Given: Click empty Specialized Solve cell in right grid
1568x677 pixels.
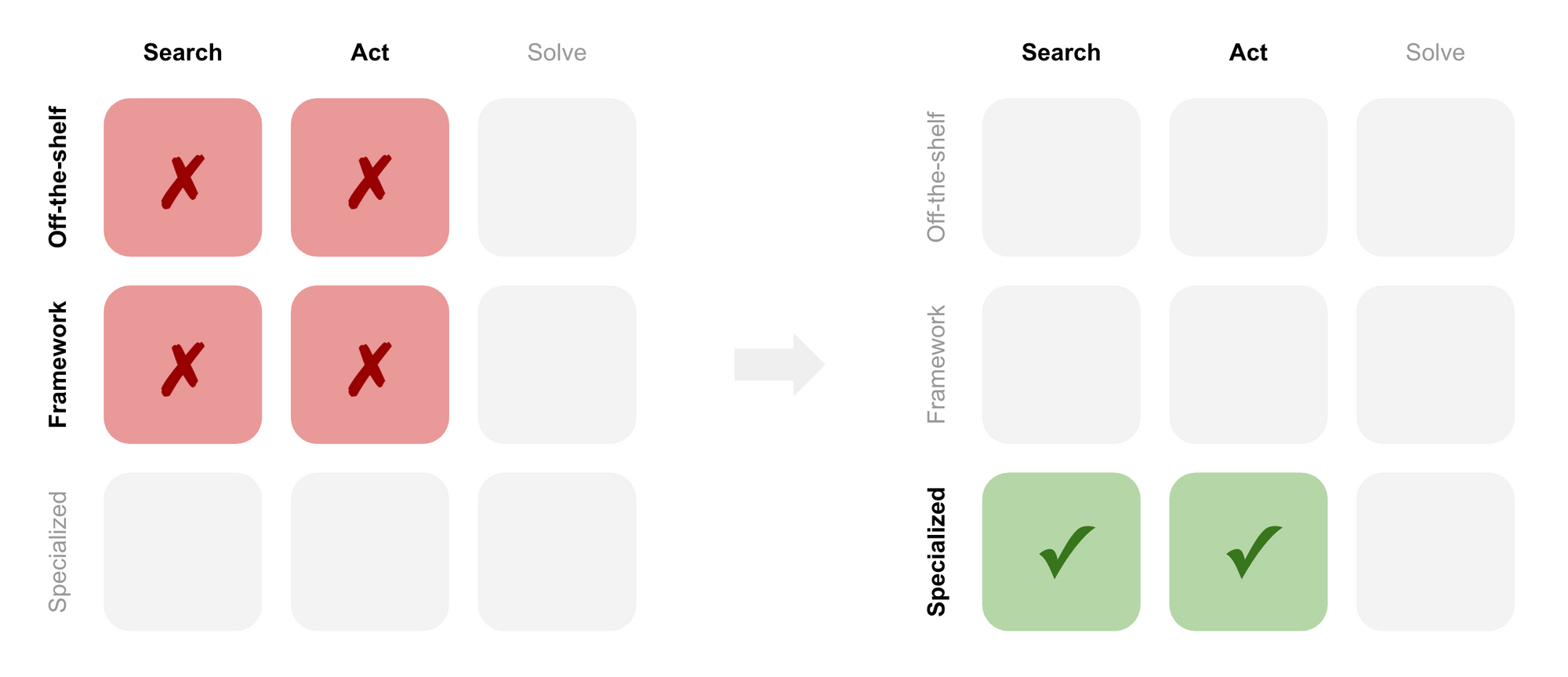Looking at the screenshot, I should (1435, 551).
